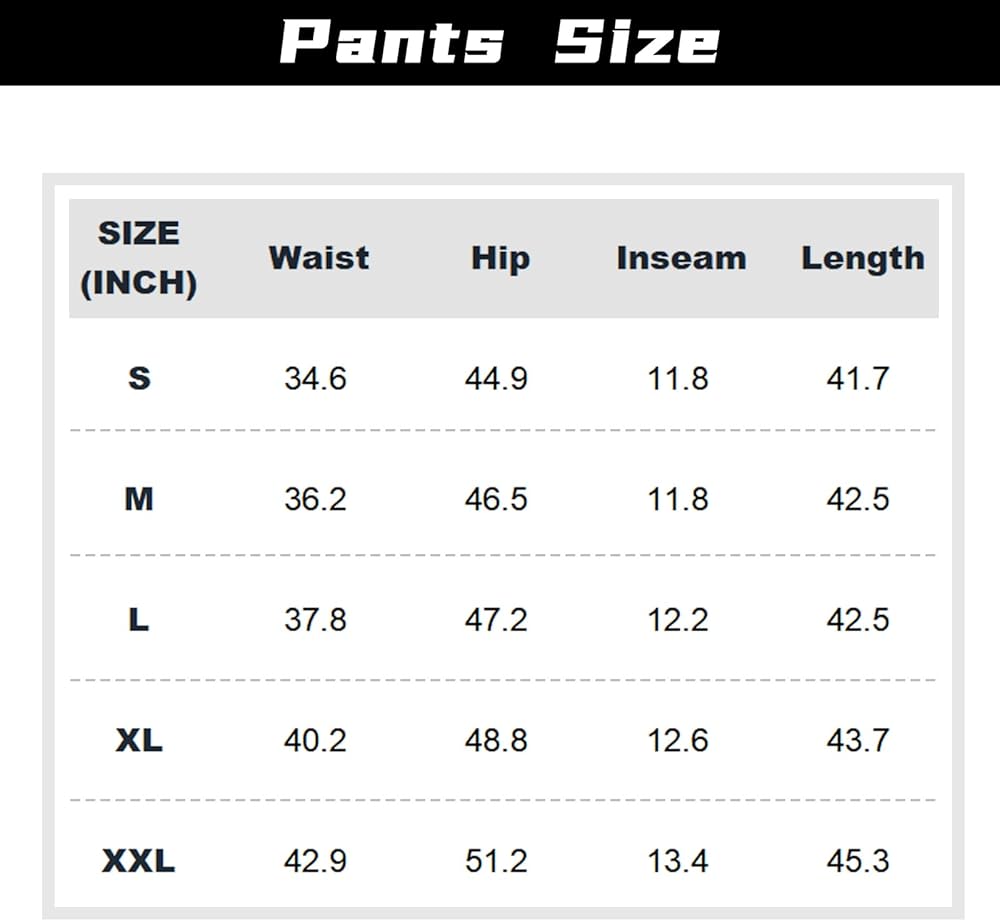Click the 40.2 waist value for size XL

tap(315, 741)
